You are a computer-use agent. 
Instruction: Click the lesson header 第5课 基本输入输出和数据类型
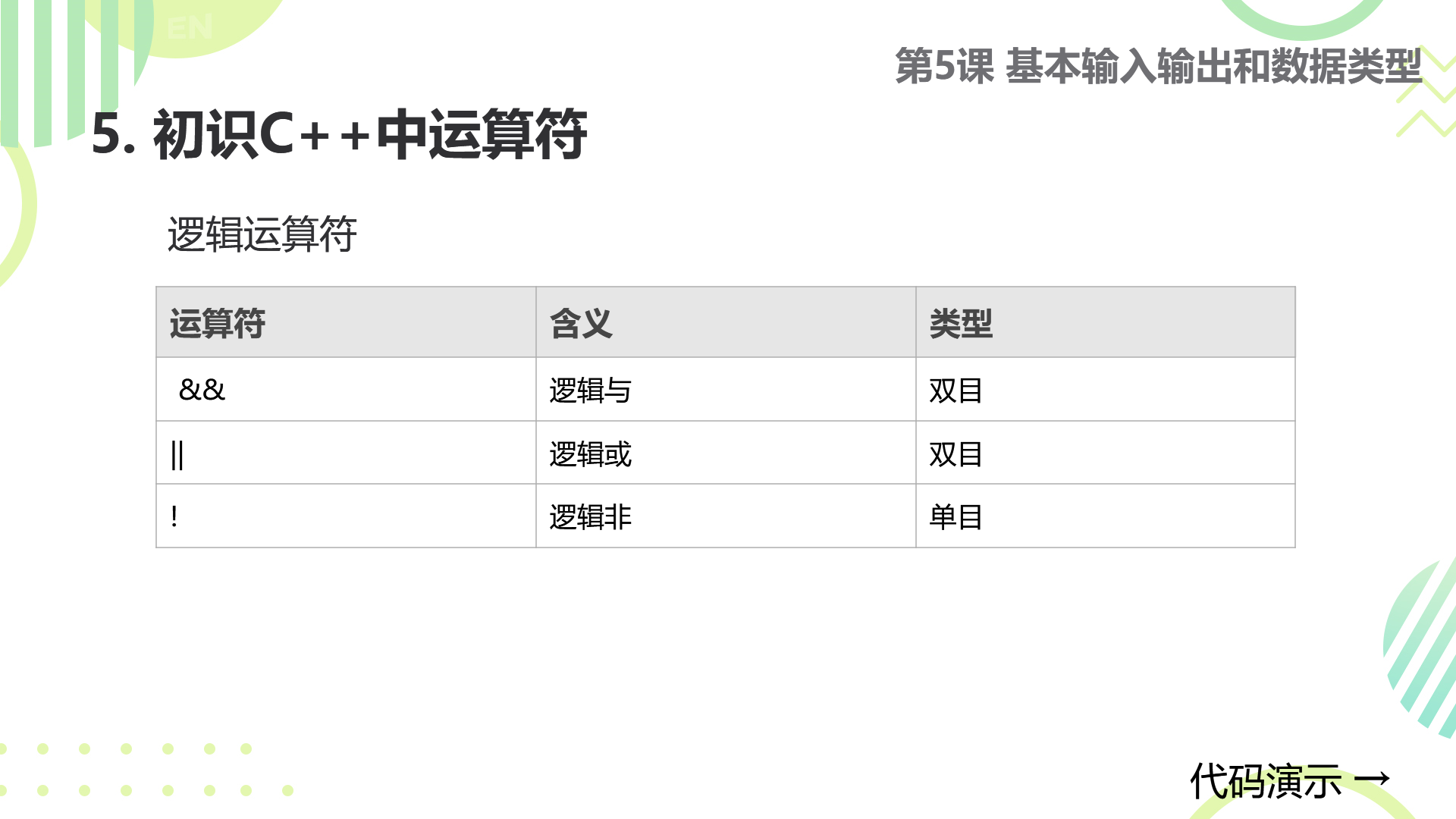tap(1158, 66)
